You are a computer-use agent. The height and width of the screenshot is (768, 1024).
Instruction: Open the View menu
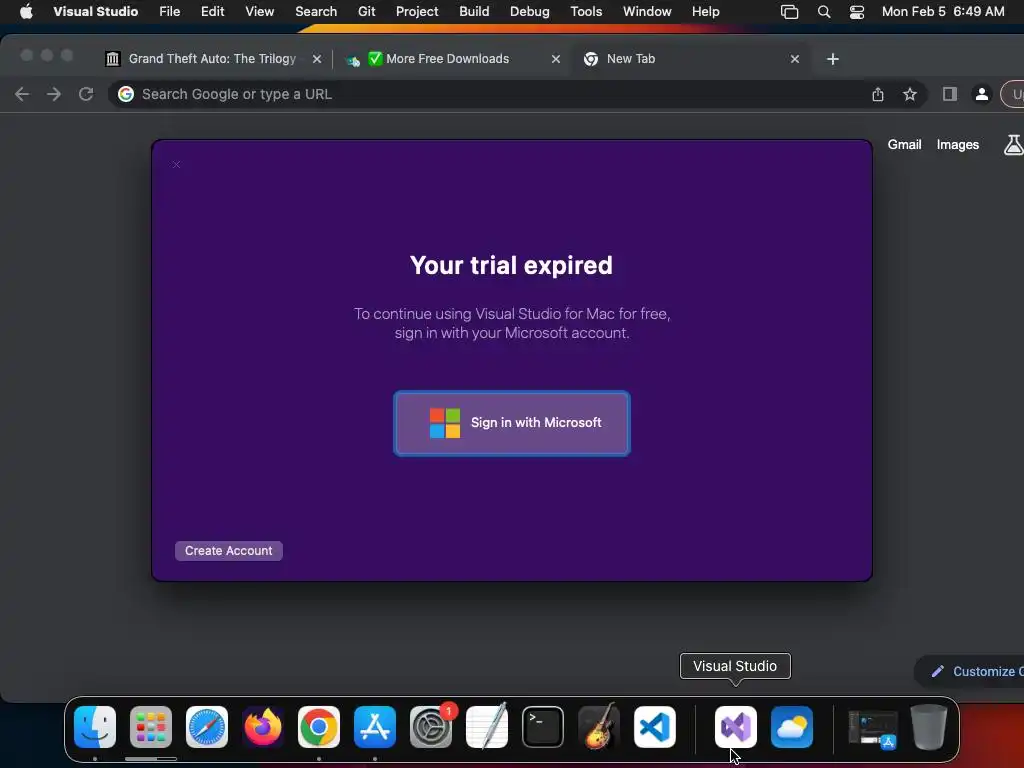259,12
